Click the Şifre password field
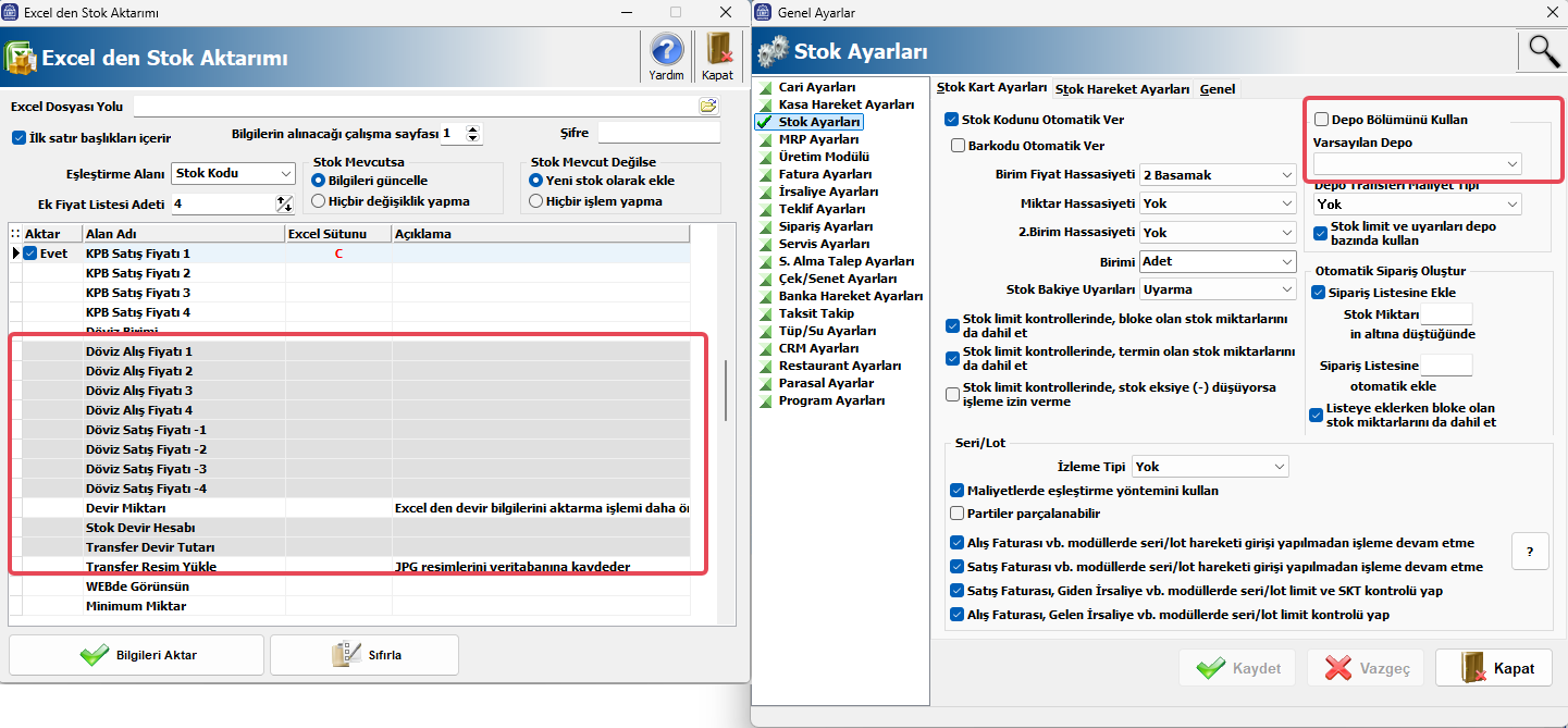This screenshot has width=1568, height=728. click(659, 133)
